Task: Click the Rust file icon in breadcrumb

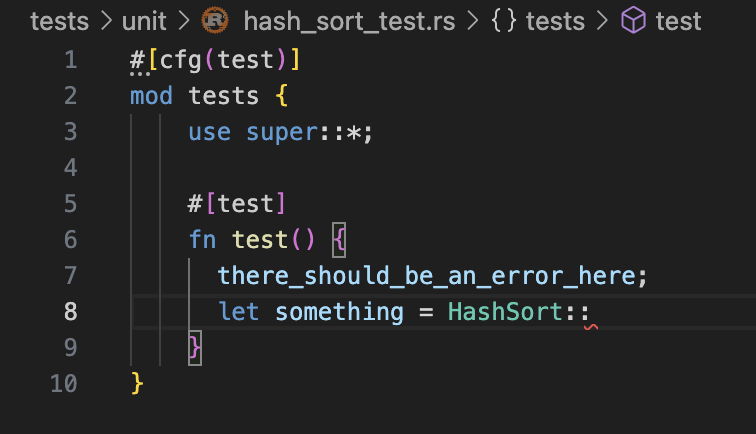Action: tap(215, 20)
